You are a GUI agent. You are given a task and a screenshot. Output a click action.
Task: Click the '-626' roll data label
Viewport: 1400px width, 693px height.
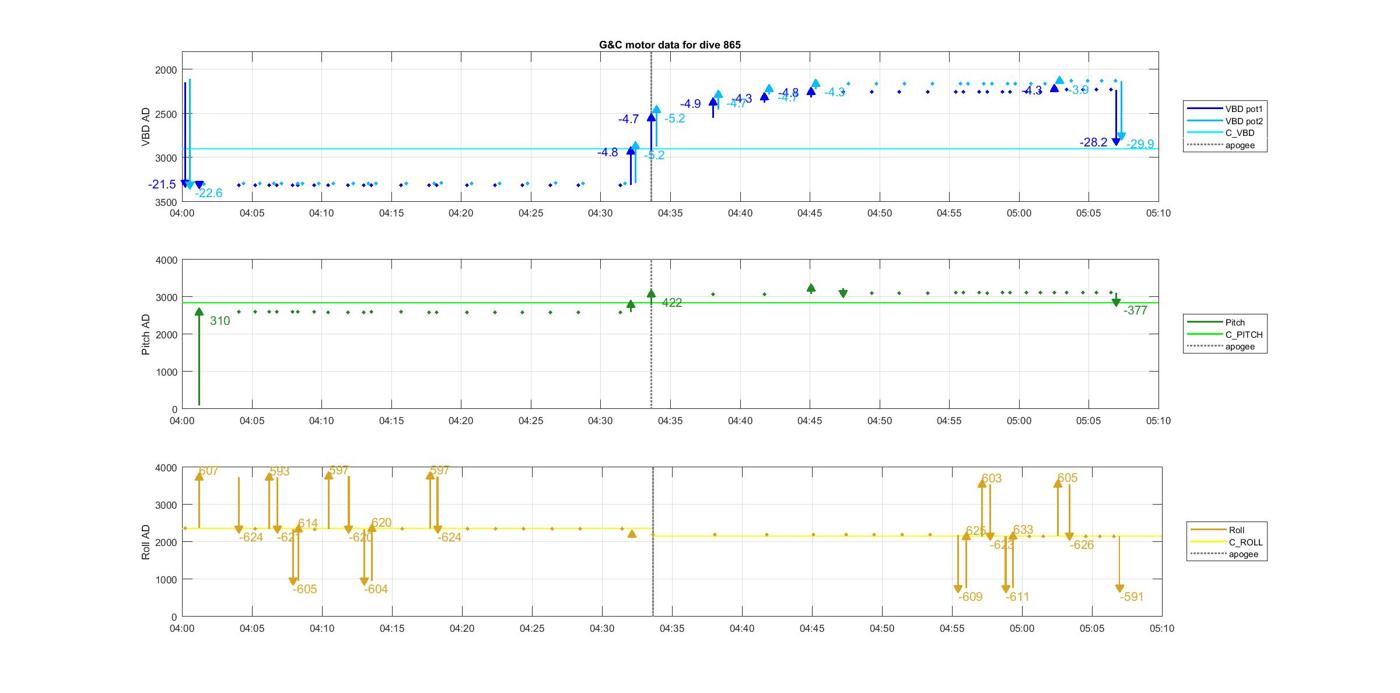point(1081,546)
